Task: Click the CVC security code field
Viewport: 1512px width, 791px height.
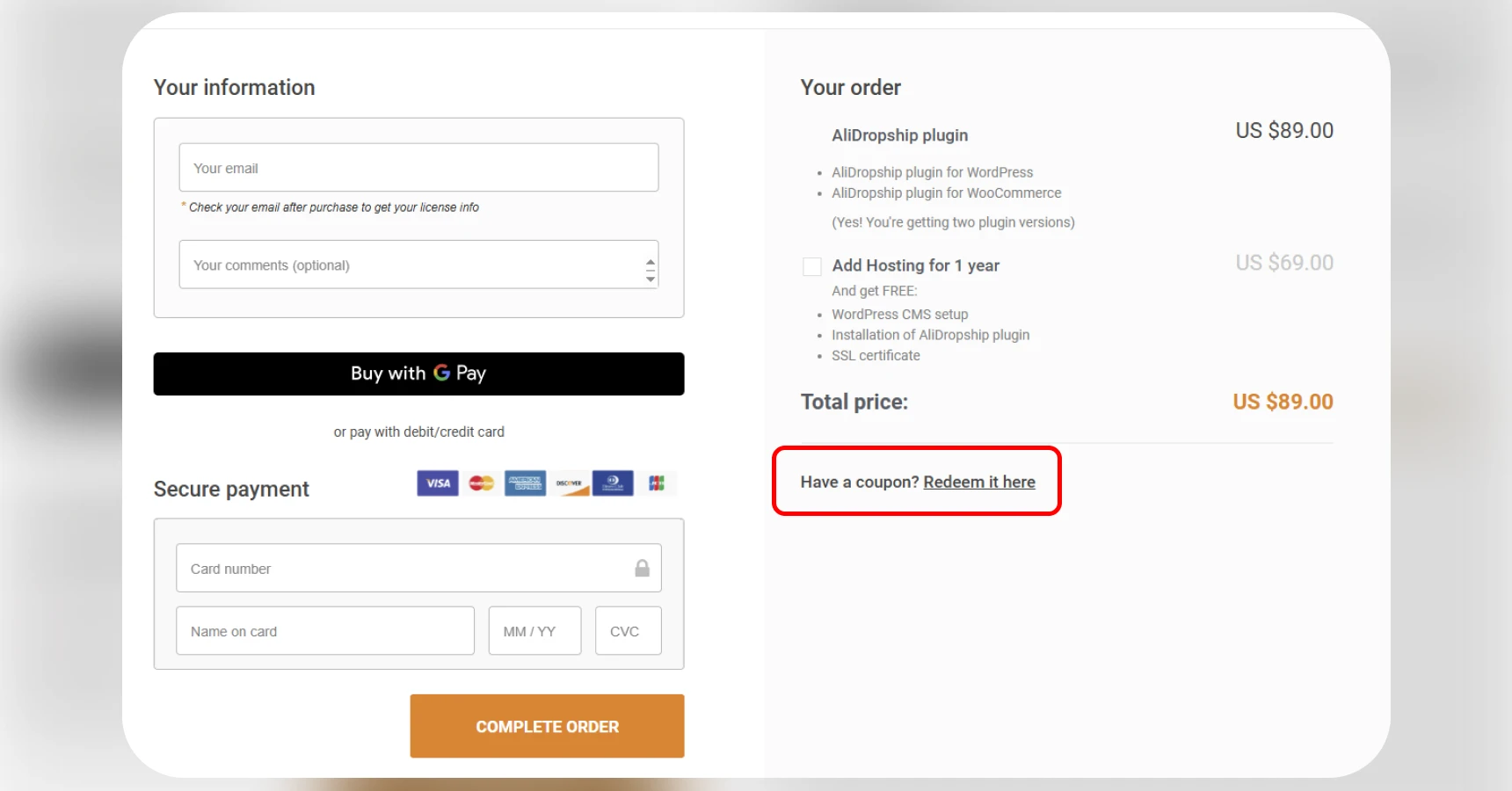Action: tap(628, 630)
